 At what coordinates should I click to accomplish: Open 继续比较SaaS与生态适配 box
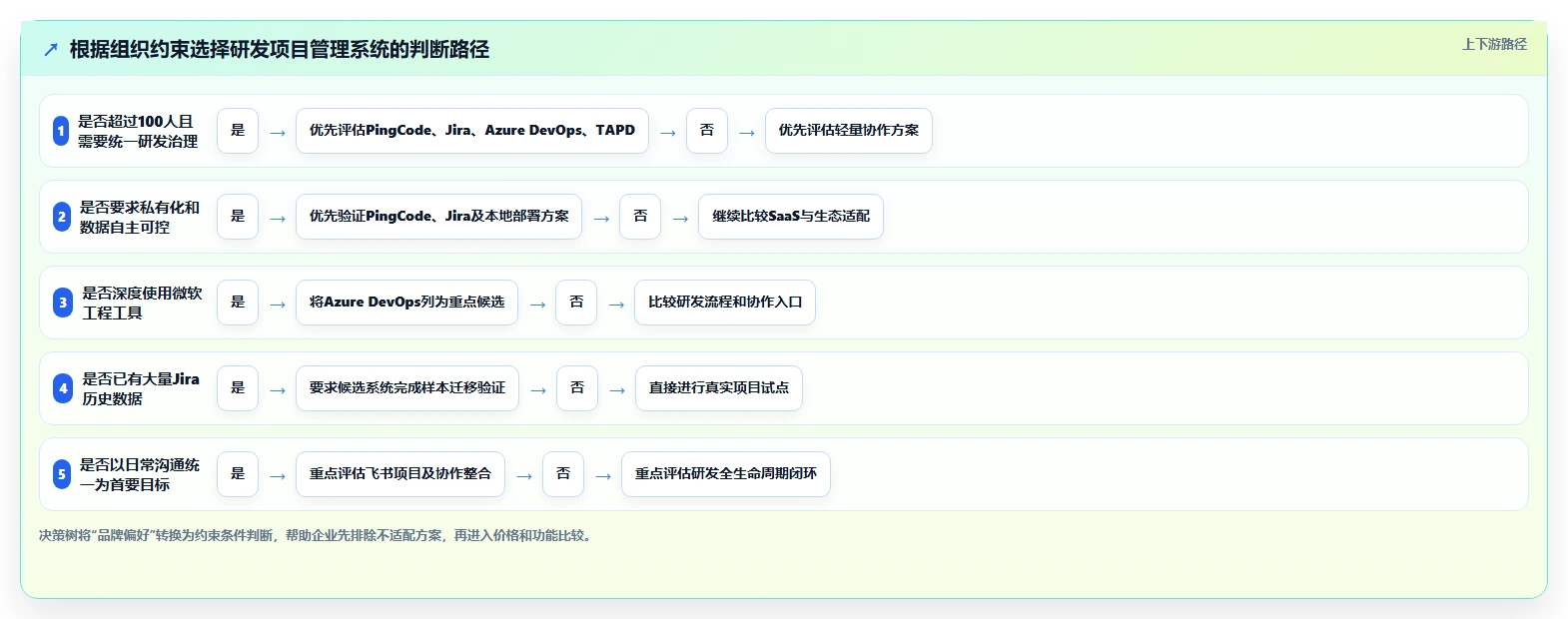pyautogui.click(x=791, y=217)
